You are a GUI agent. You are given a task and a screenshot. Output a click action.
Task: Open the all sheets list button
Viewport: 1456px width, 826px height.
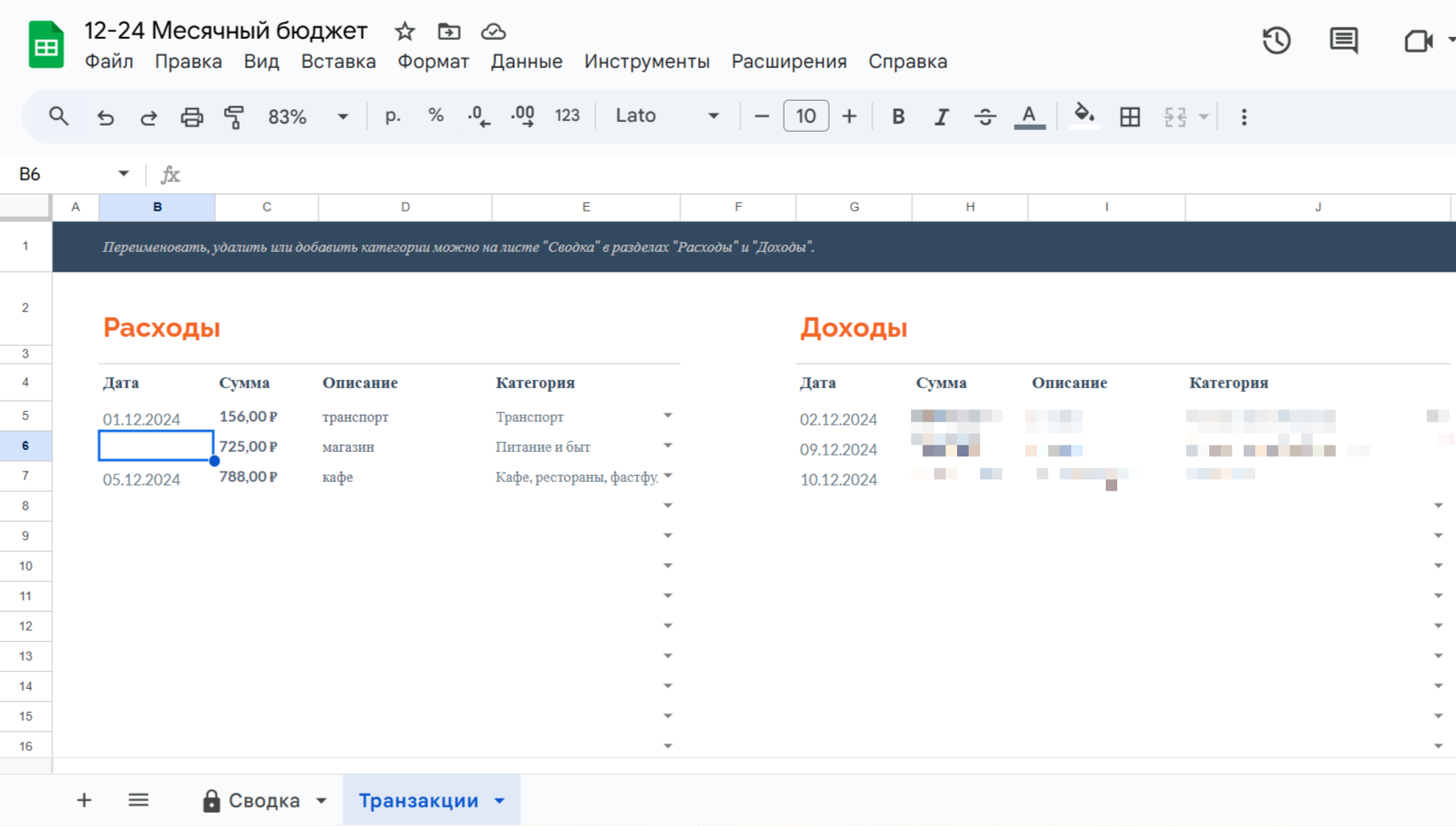point(138,800)
